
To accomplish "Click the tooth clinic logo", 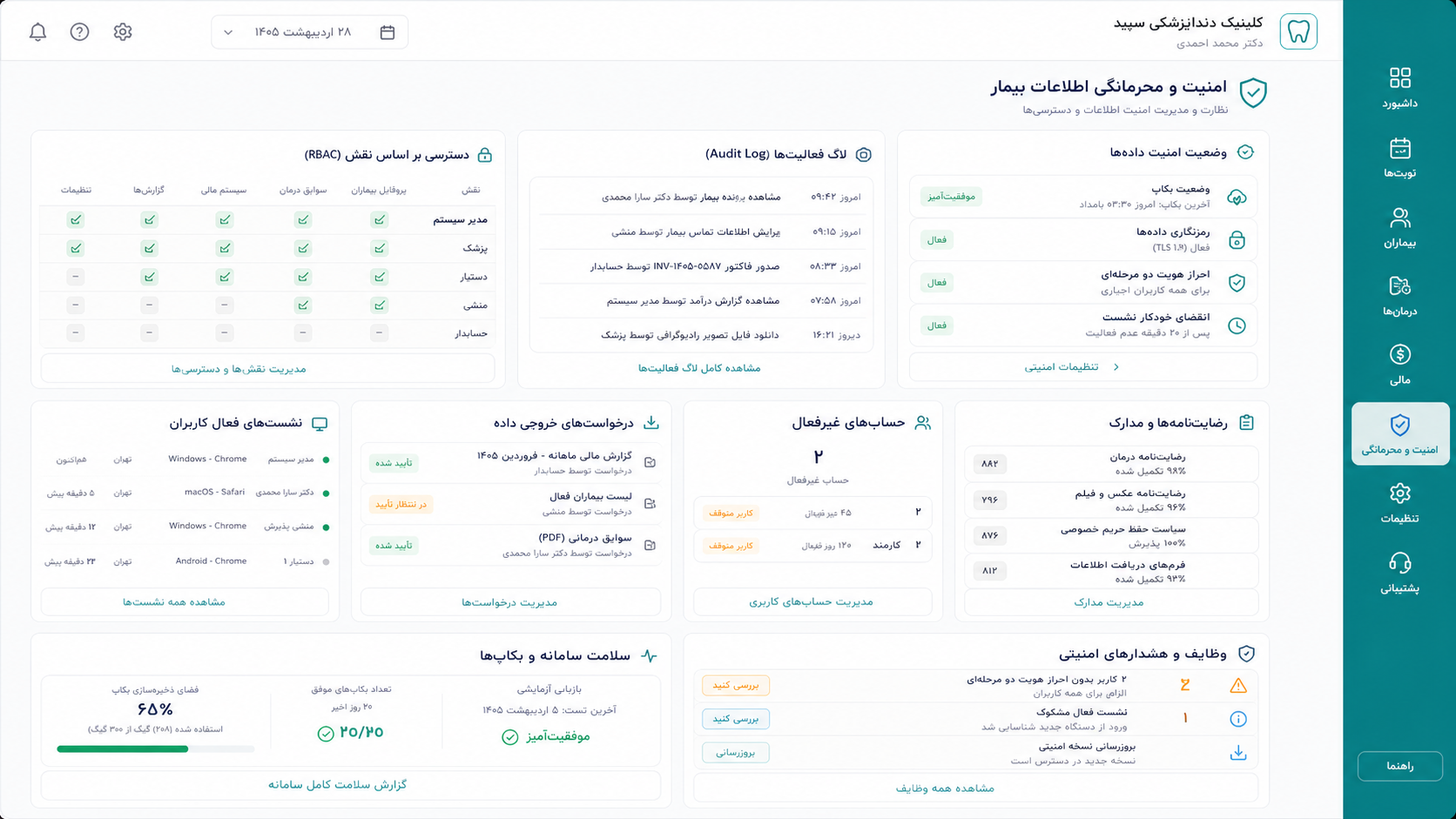I will 1298,31.
